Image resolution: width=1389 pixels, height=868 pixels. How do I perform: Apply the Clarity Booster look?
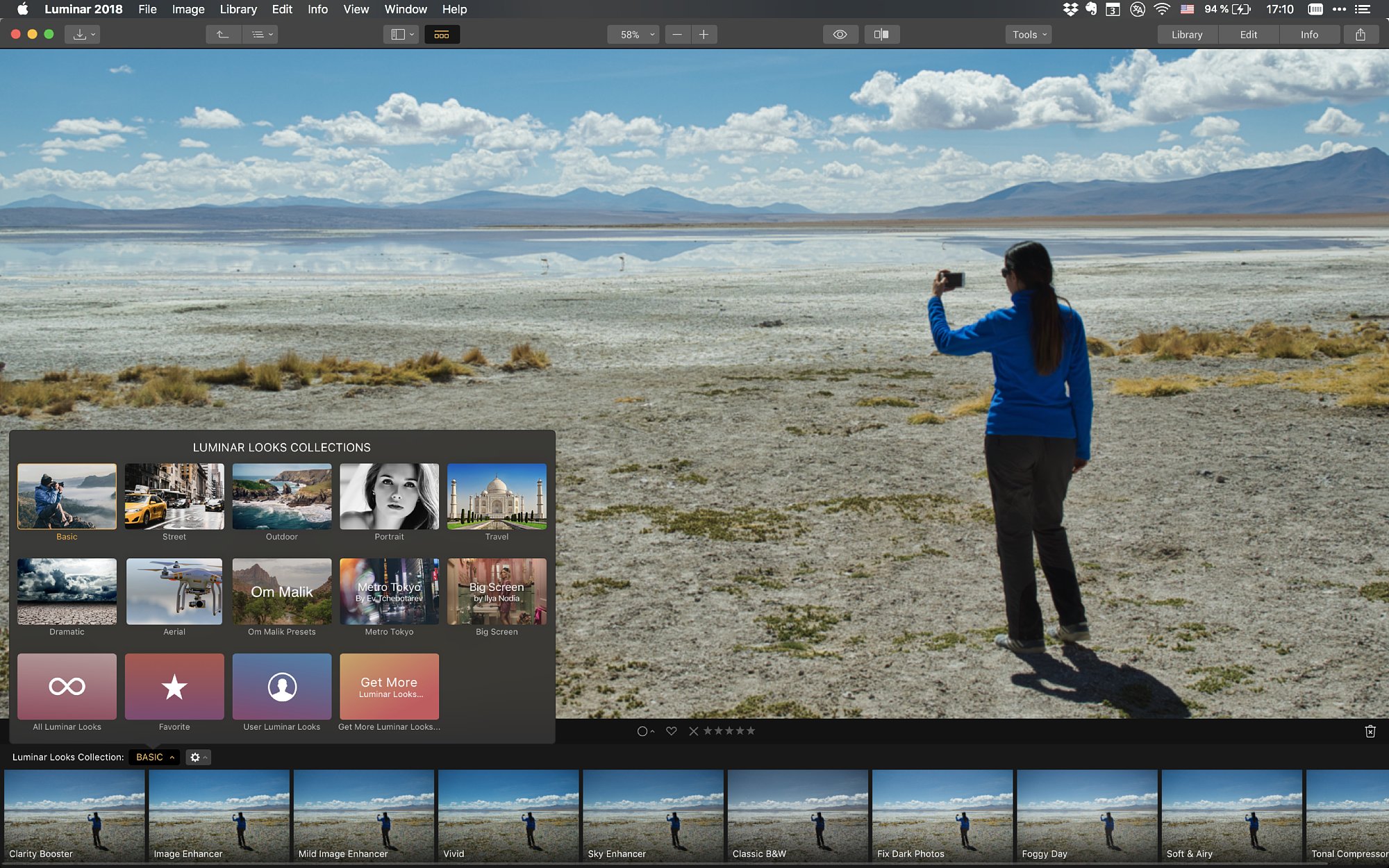pyautogui.click(x=74, y=816)
